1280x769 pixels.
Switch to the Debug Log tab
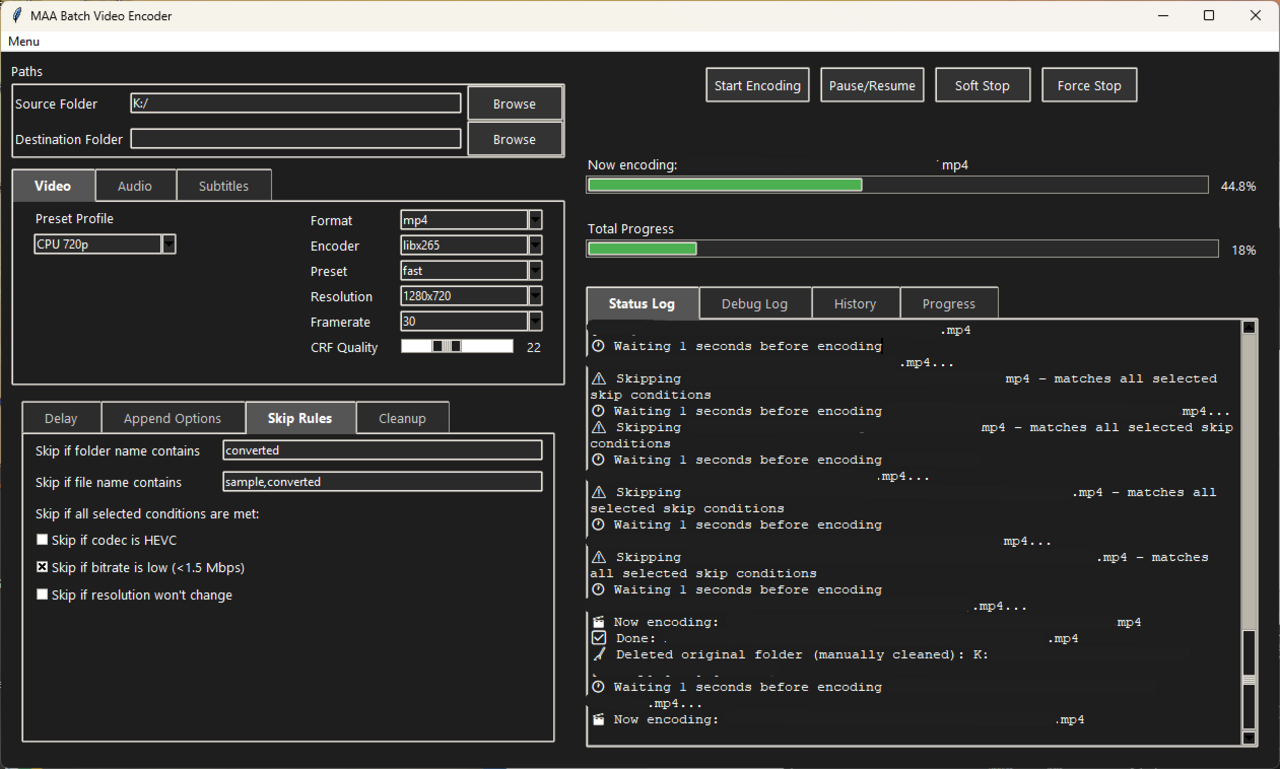[755, 304]
